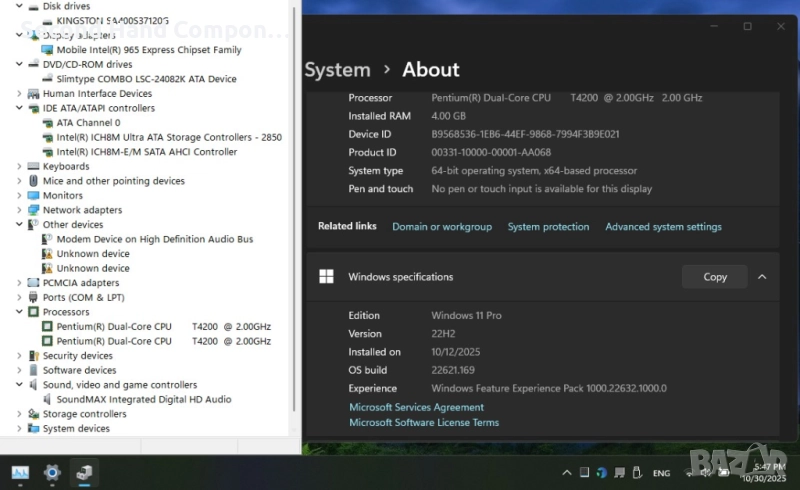Expand the Network adapters node
800x490 pixels.
[x=19, y=210]
